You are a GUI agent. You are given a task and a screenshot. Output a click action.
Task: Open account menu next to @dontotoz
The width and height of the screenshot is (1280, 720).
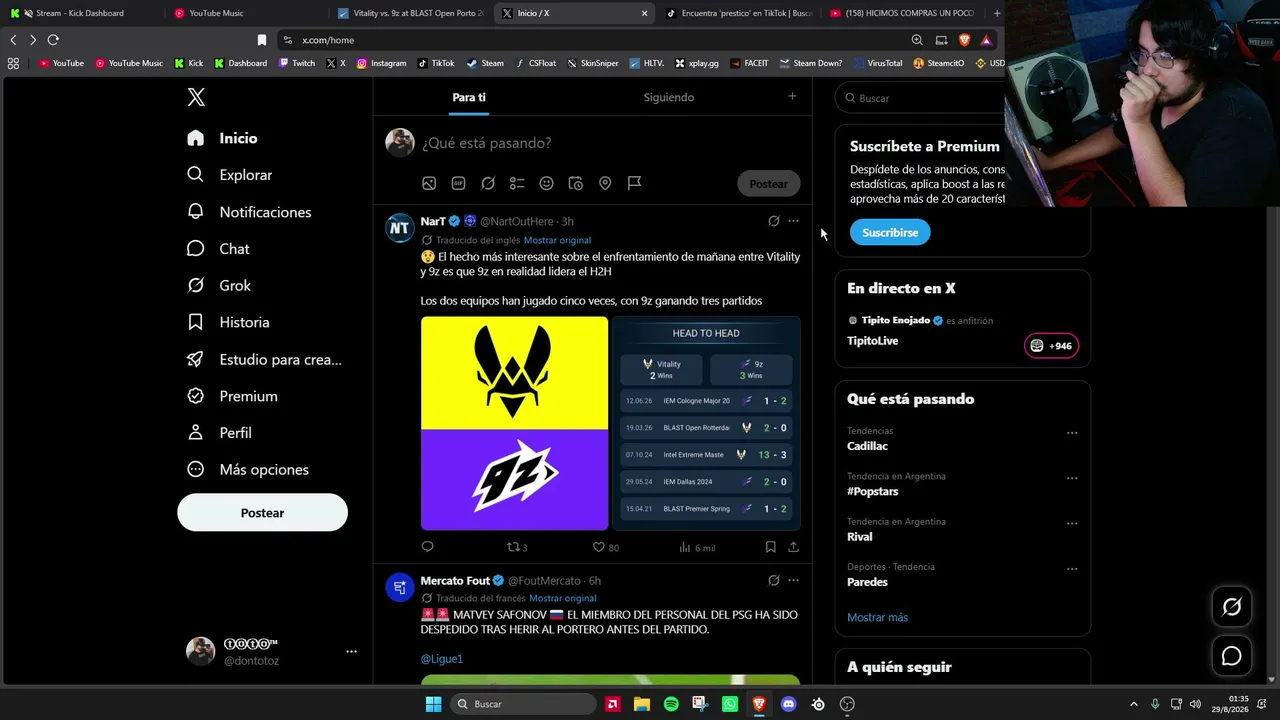click(x=351, y=651)
